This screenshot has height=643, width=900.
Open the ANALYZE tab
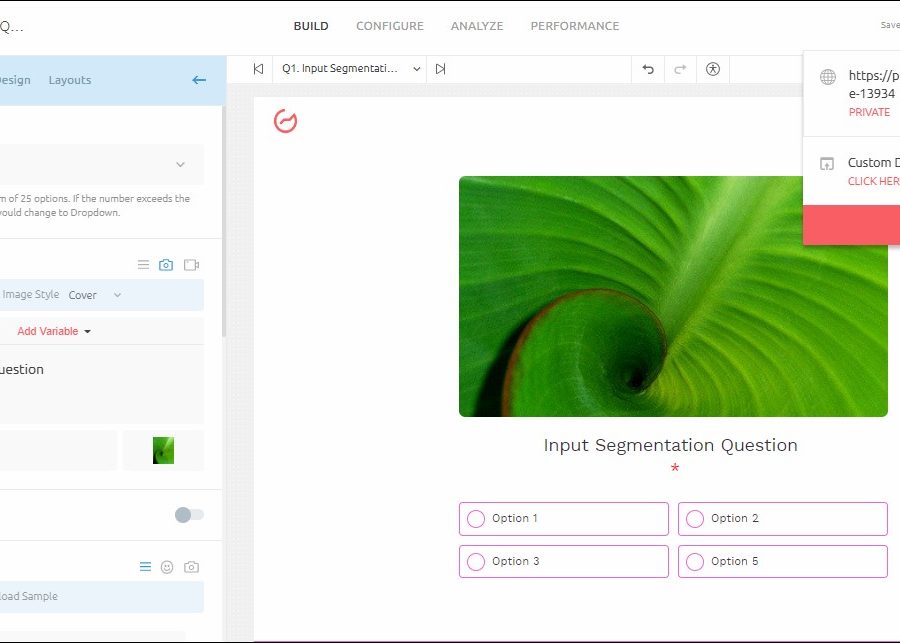(477, 26)
